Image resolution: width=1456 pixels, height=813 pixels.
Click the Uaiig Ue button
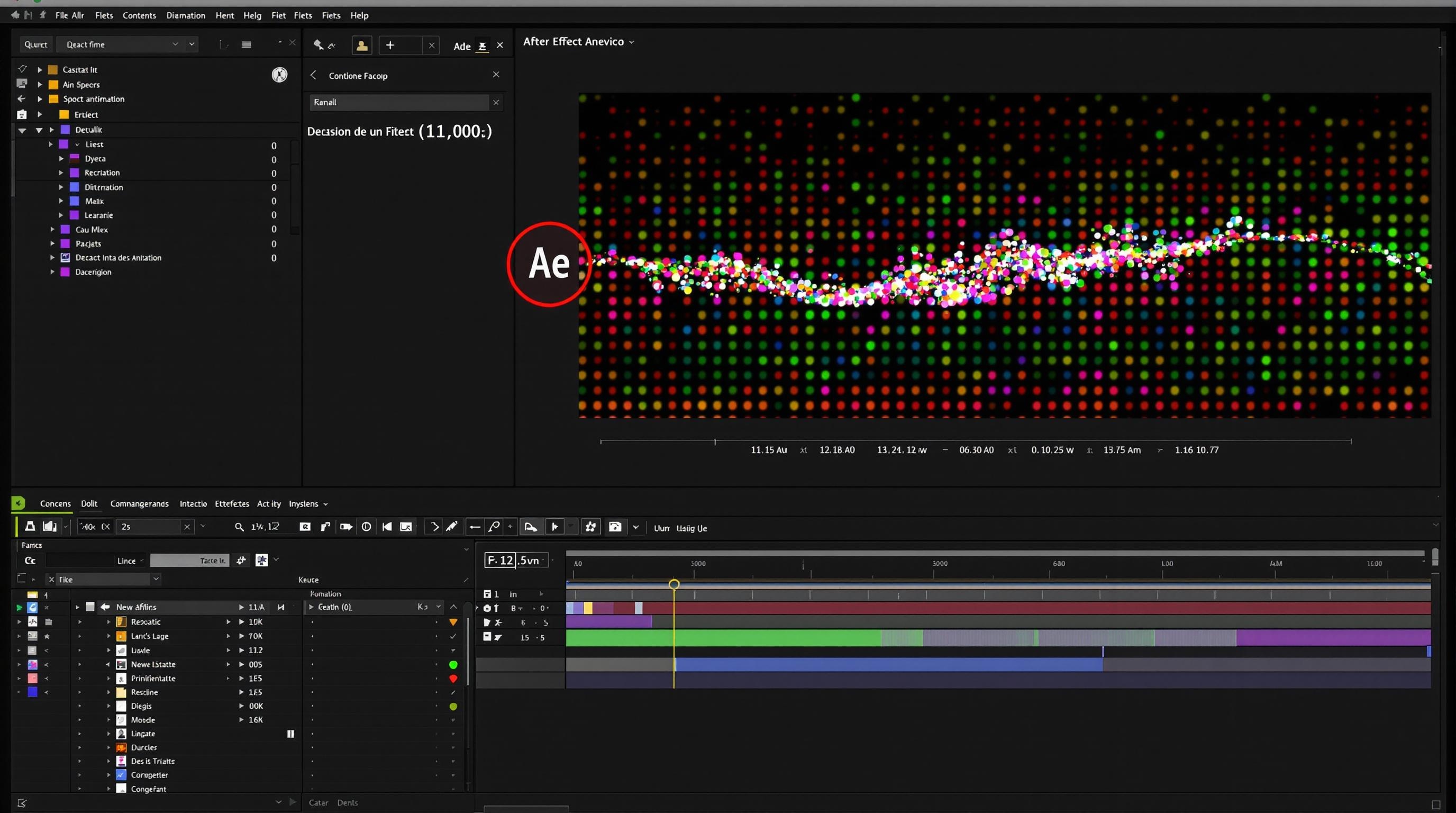[x=691, y=528]
